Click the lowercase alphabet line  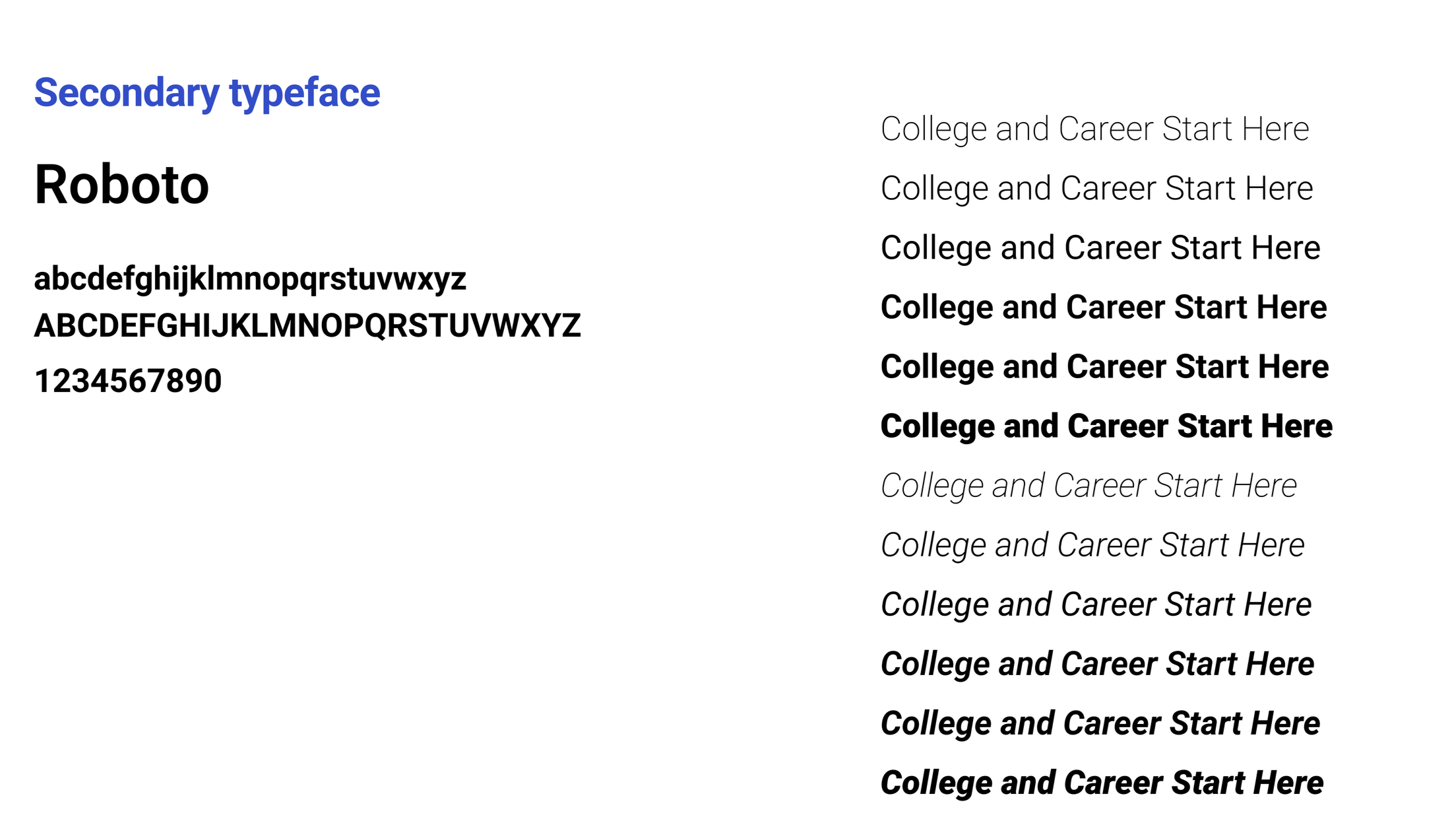(x=250, y=279)
